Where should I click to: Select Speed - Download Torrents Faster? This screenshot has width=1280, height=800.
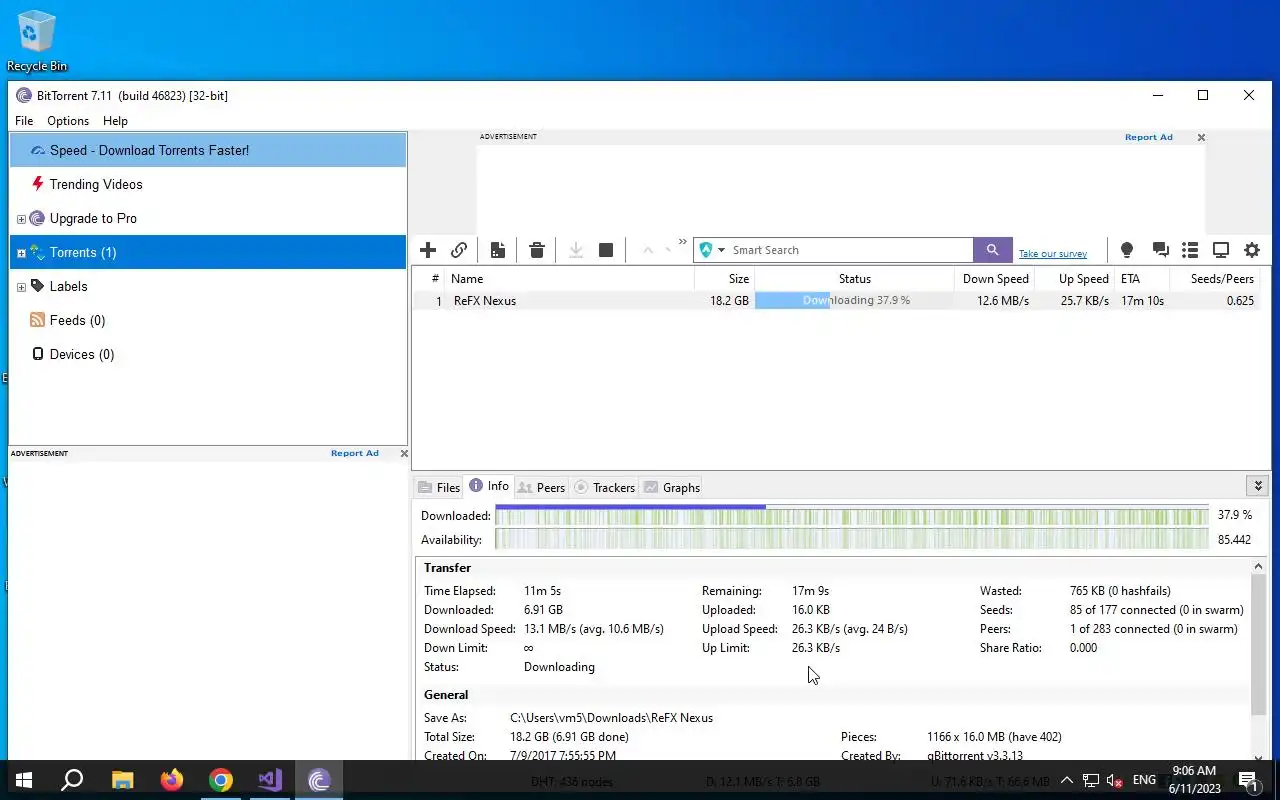(x=208, y=150)
